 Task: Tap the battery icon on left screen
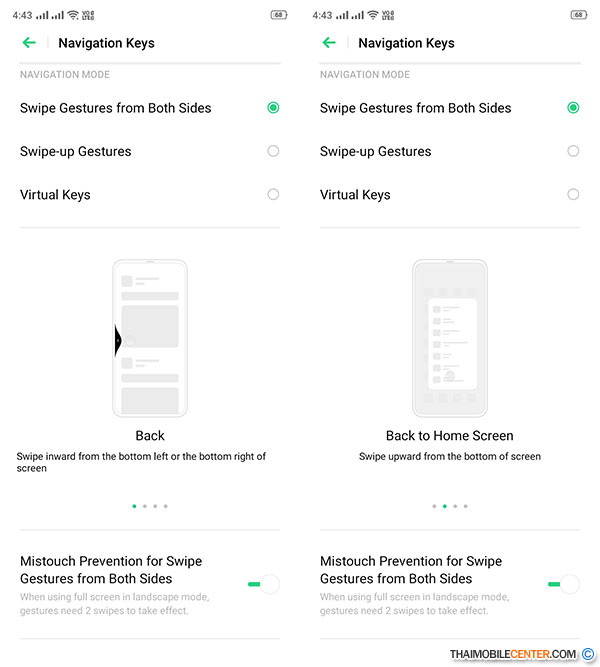pos(279,15)
